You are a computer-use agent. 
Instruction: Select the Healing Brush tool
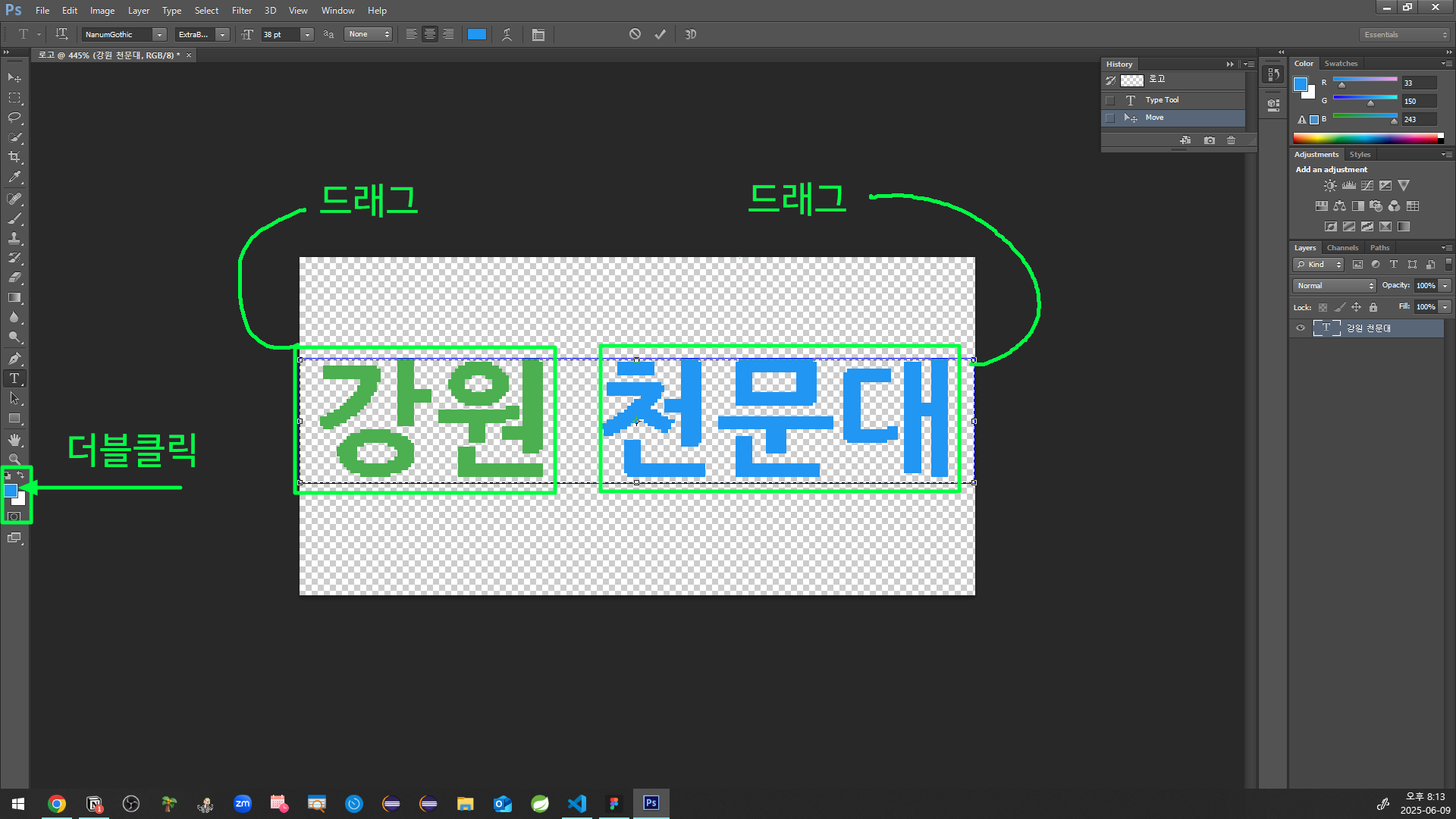[x=14, y=199]
